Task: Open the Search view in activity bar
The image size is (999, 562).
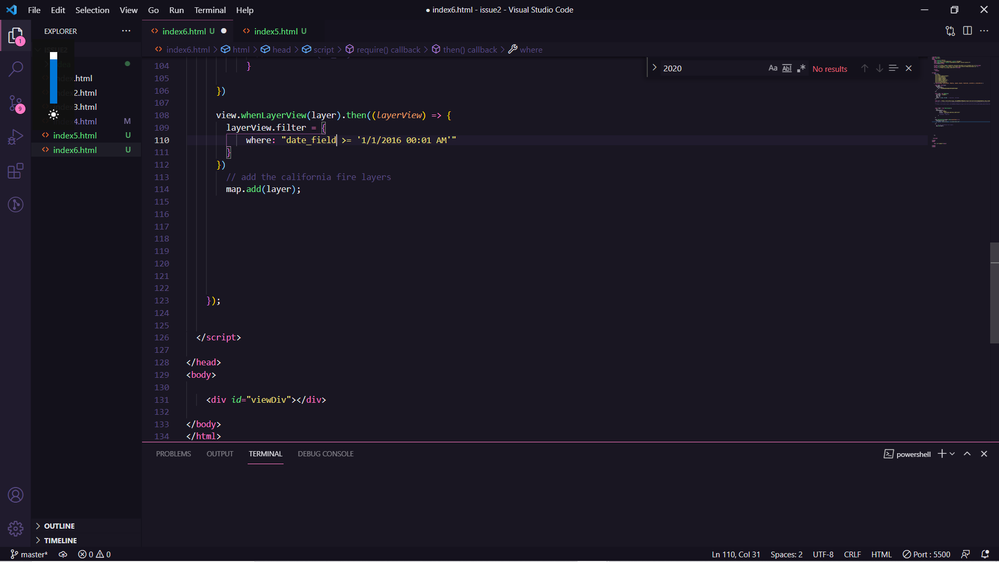Action: 15,68
